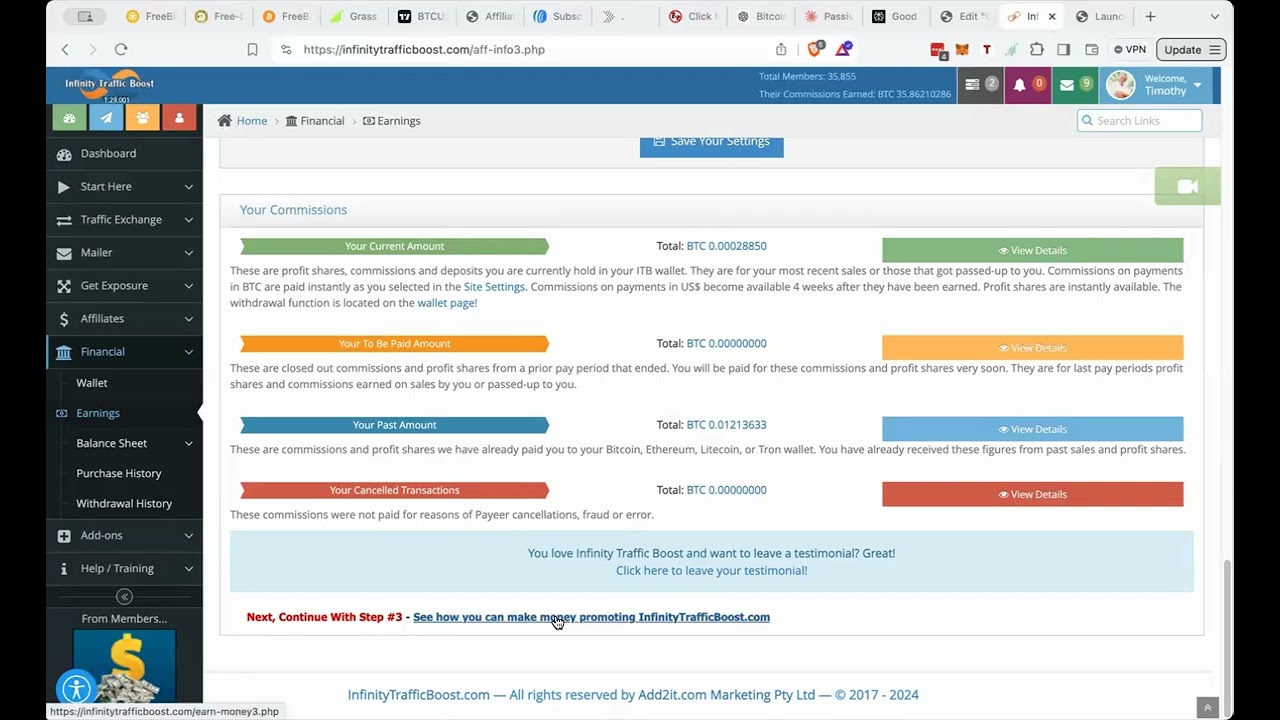Open the tab list dropdown arrow
Viewport: 1280px width, 720px height.
coord(1214,16)
